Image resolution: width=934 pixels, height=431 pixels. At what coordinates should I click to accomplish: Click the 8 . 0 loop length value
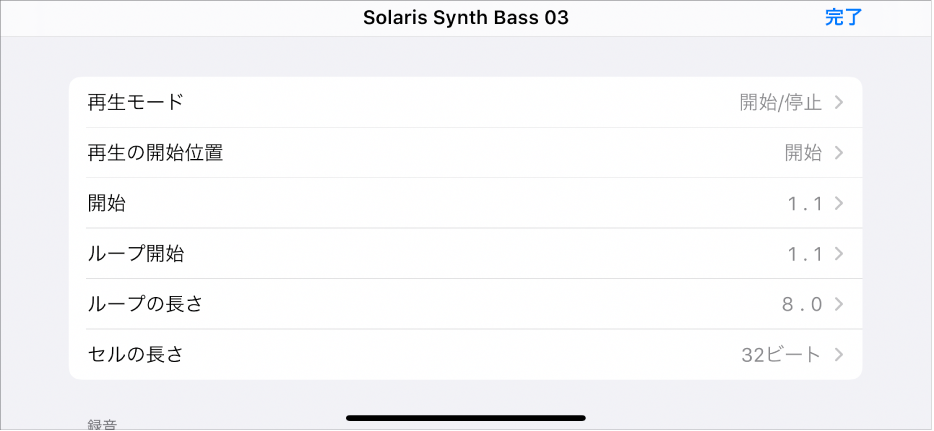[802, 304]
